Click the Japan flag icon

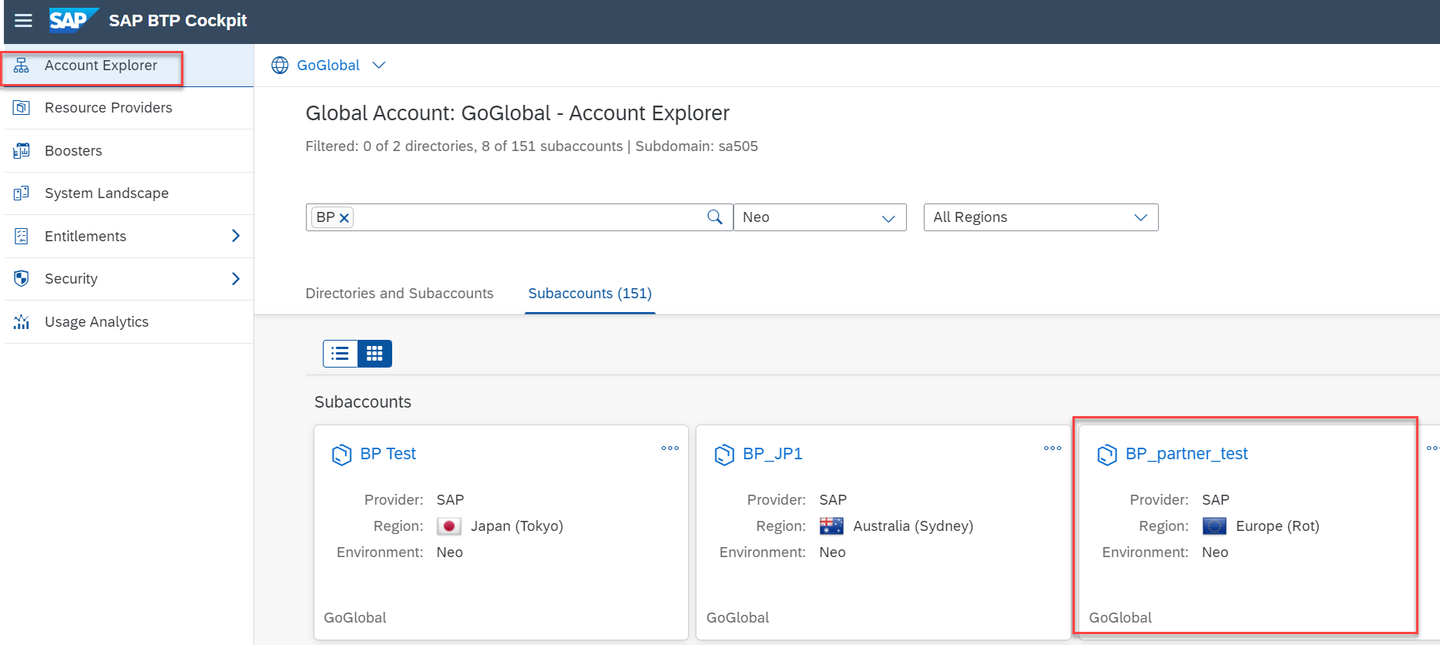pos(449,526)
